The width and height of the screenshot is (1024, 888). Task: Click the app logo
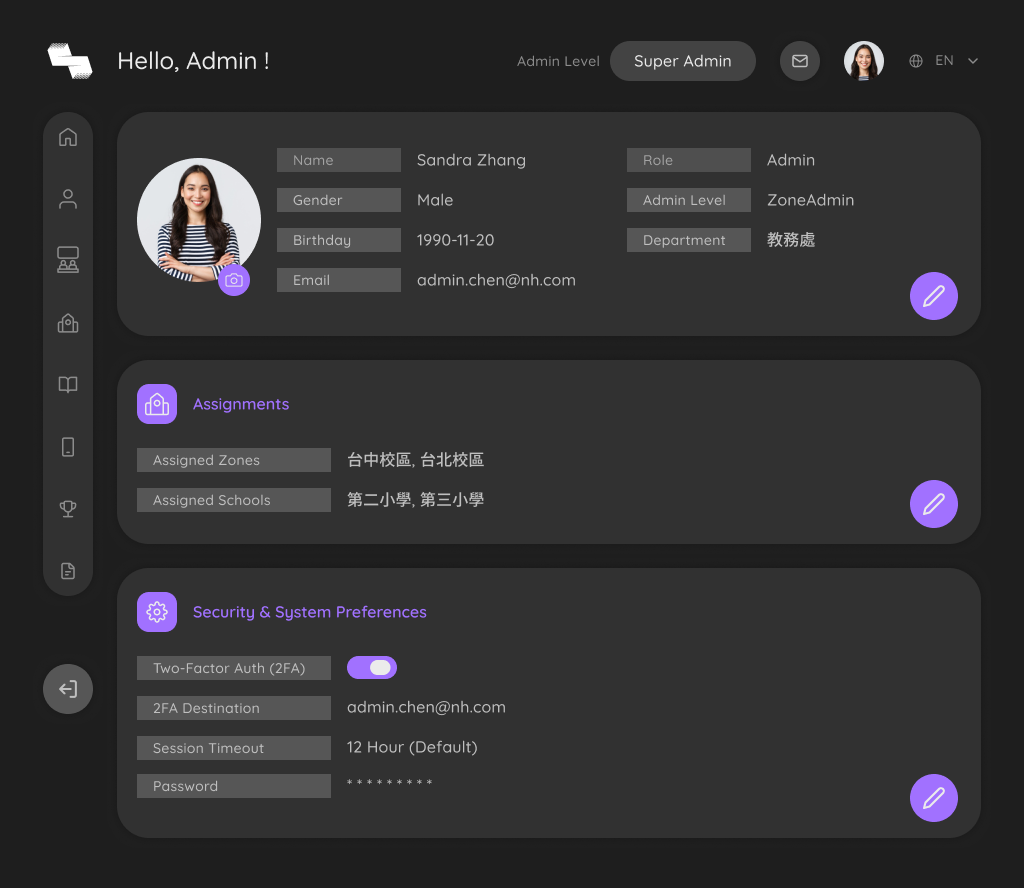pyautogui.click(x=70, y=61)
